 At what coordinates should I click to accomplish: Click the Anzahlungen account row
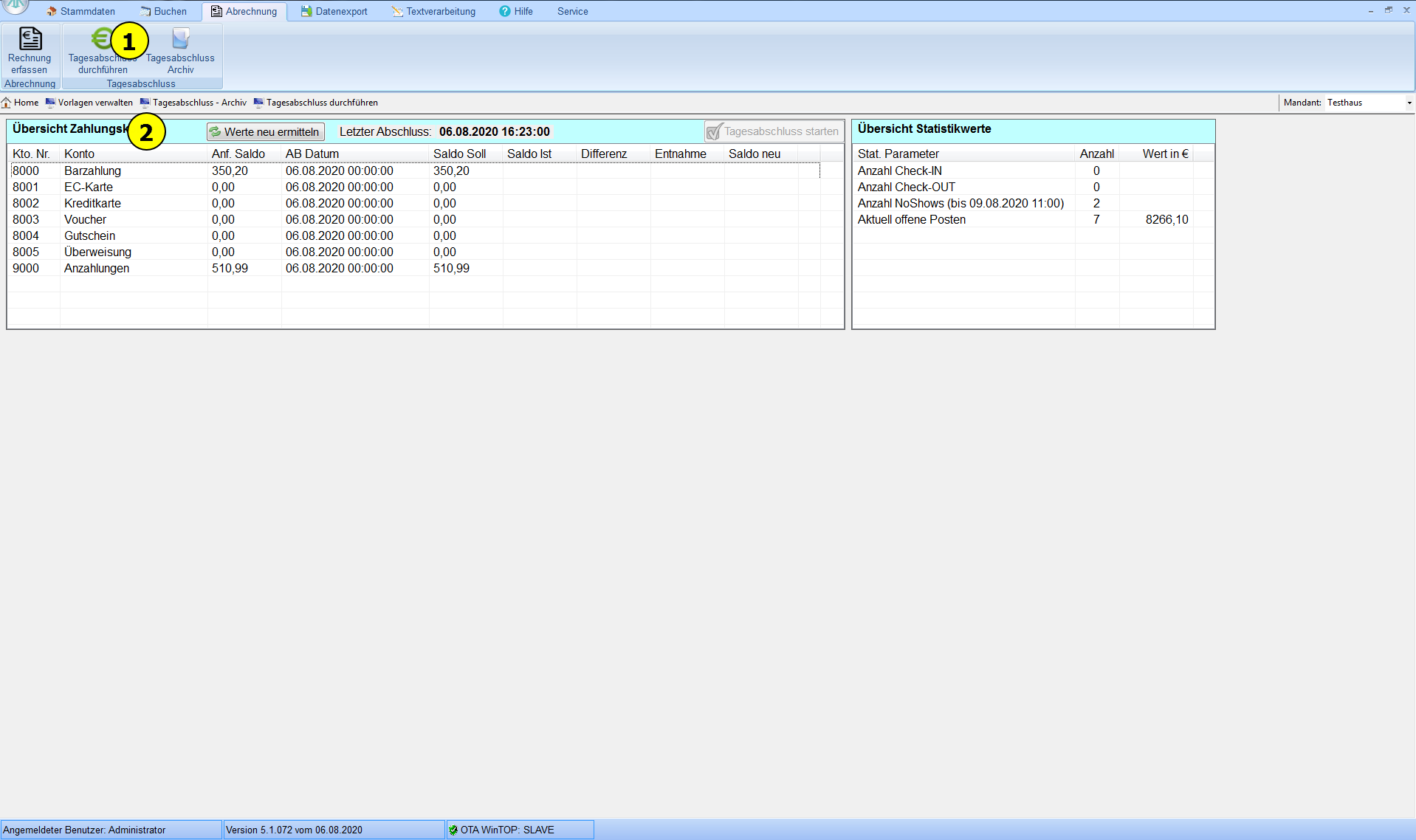click(96, 268)
